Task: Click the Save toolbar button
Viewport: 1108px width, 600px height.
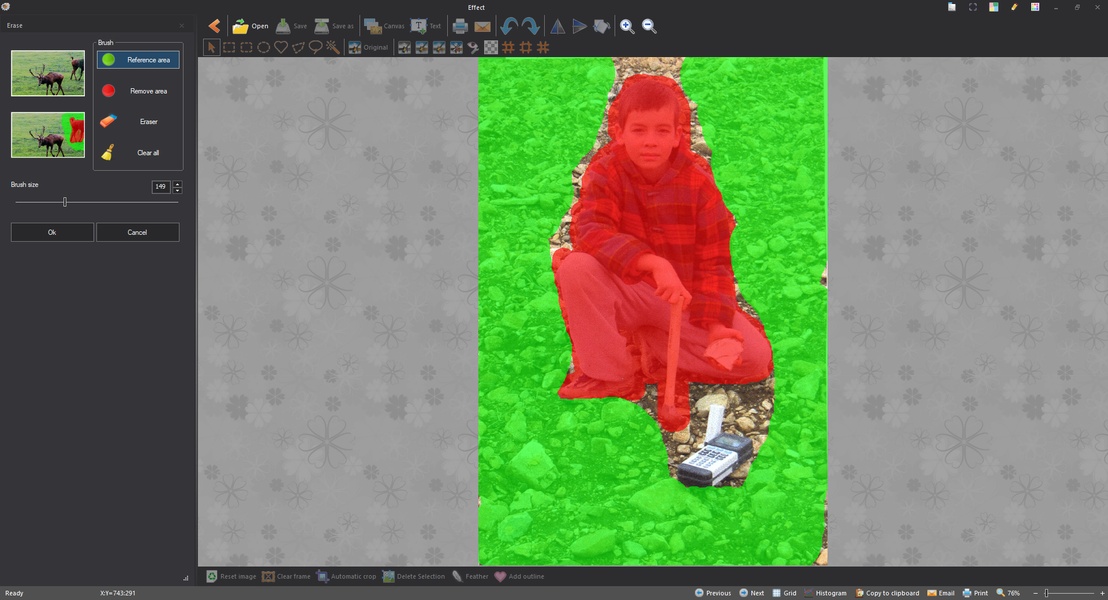Action: (x=291, y=26)
